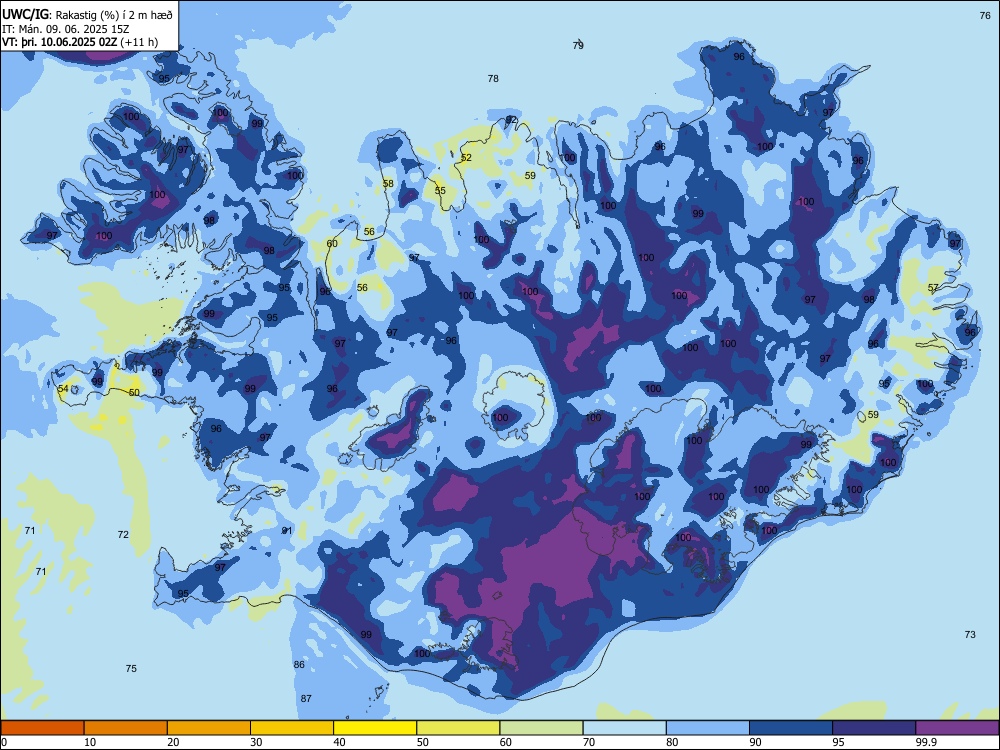Click the humidity value '52' on the map
The image size is (1000, 750).
[466, 158]
